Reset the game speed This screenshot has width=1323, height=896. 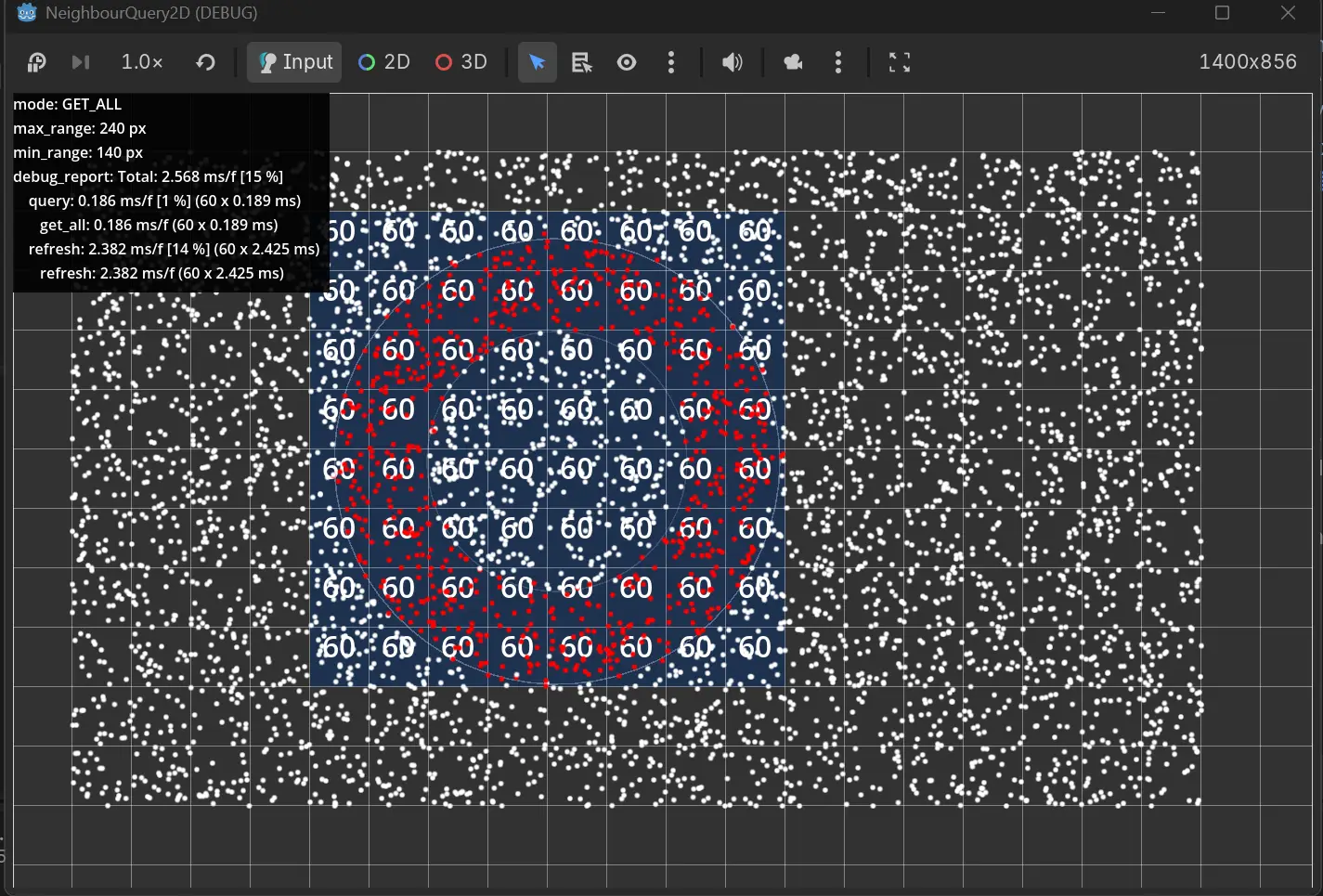pos(205,62)
